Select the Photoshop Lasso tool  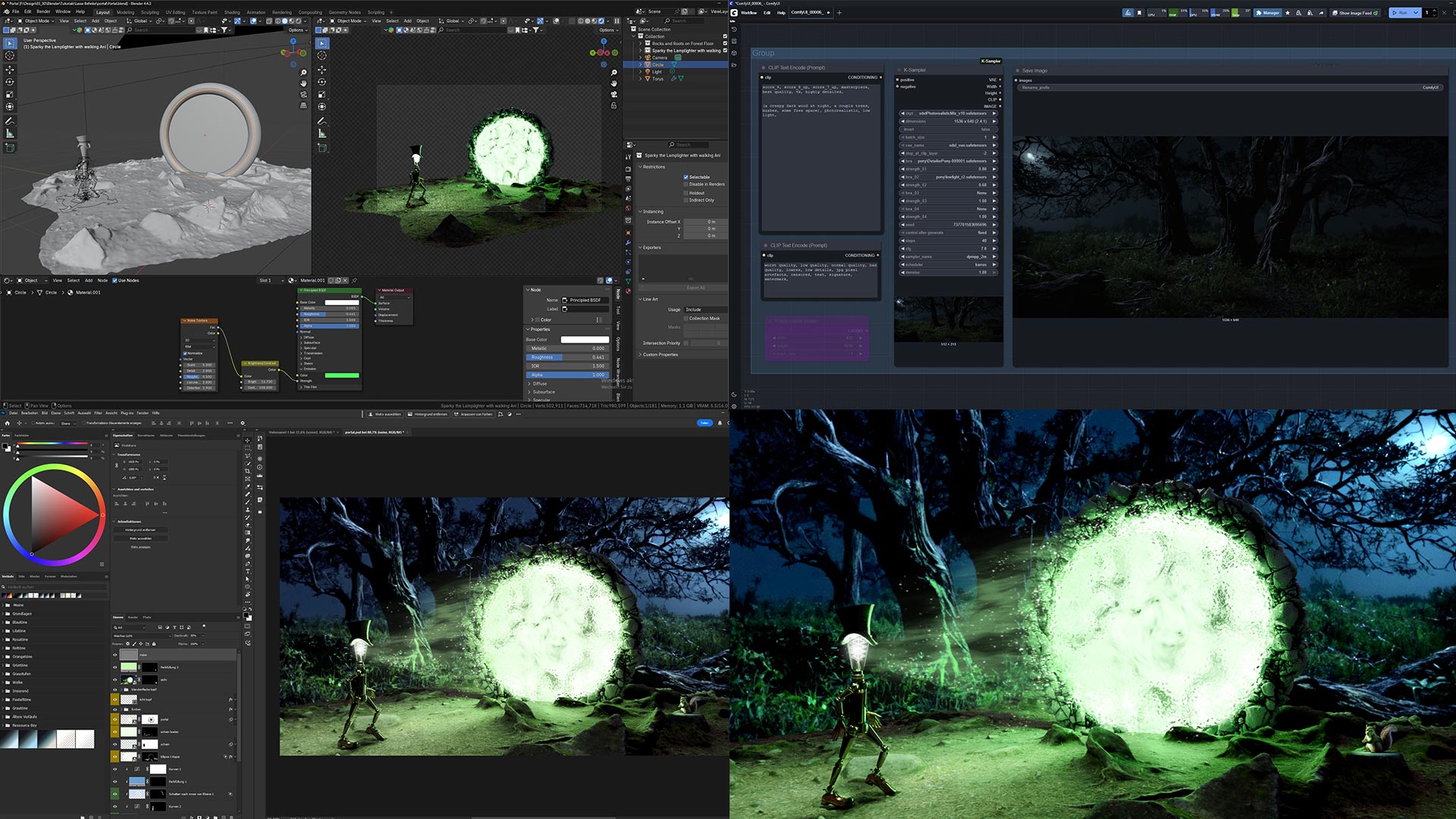[247, 456]
